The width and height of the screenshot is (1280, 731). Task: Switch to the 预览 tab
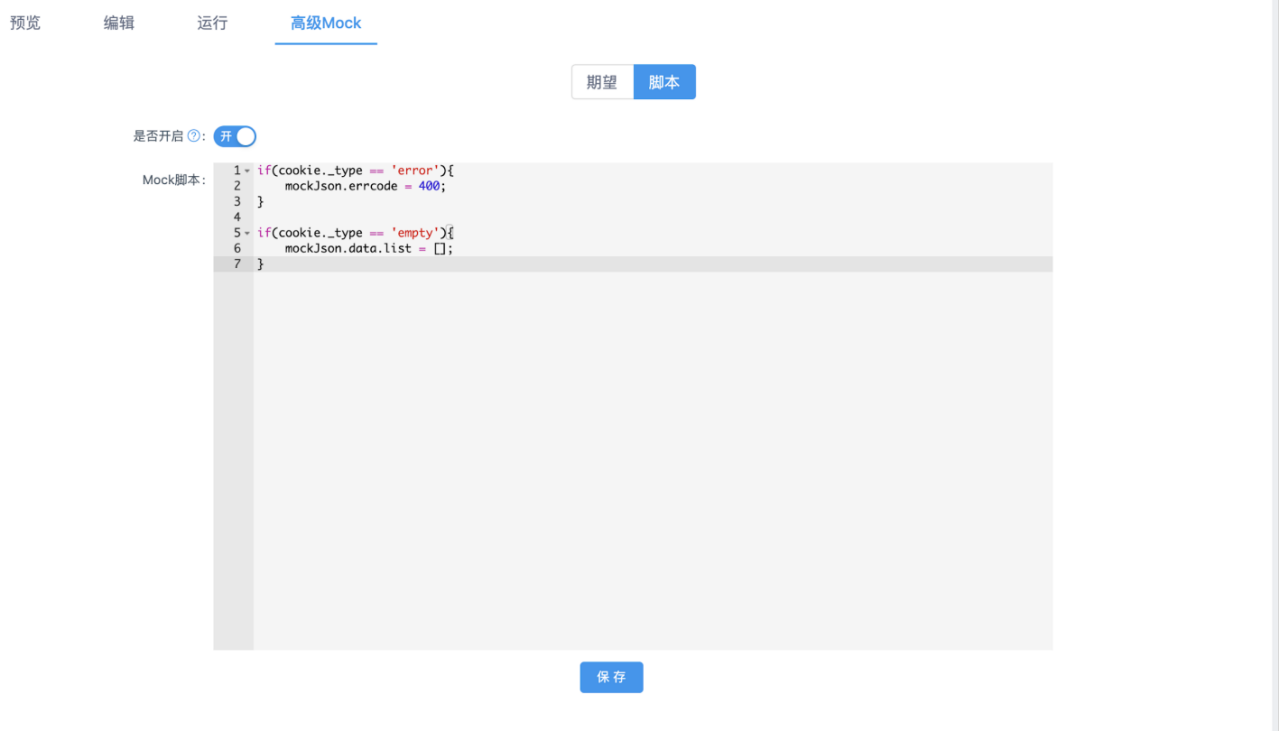click(25, 22)
